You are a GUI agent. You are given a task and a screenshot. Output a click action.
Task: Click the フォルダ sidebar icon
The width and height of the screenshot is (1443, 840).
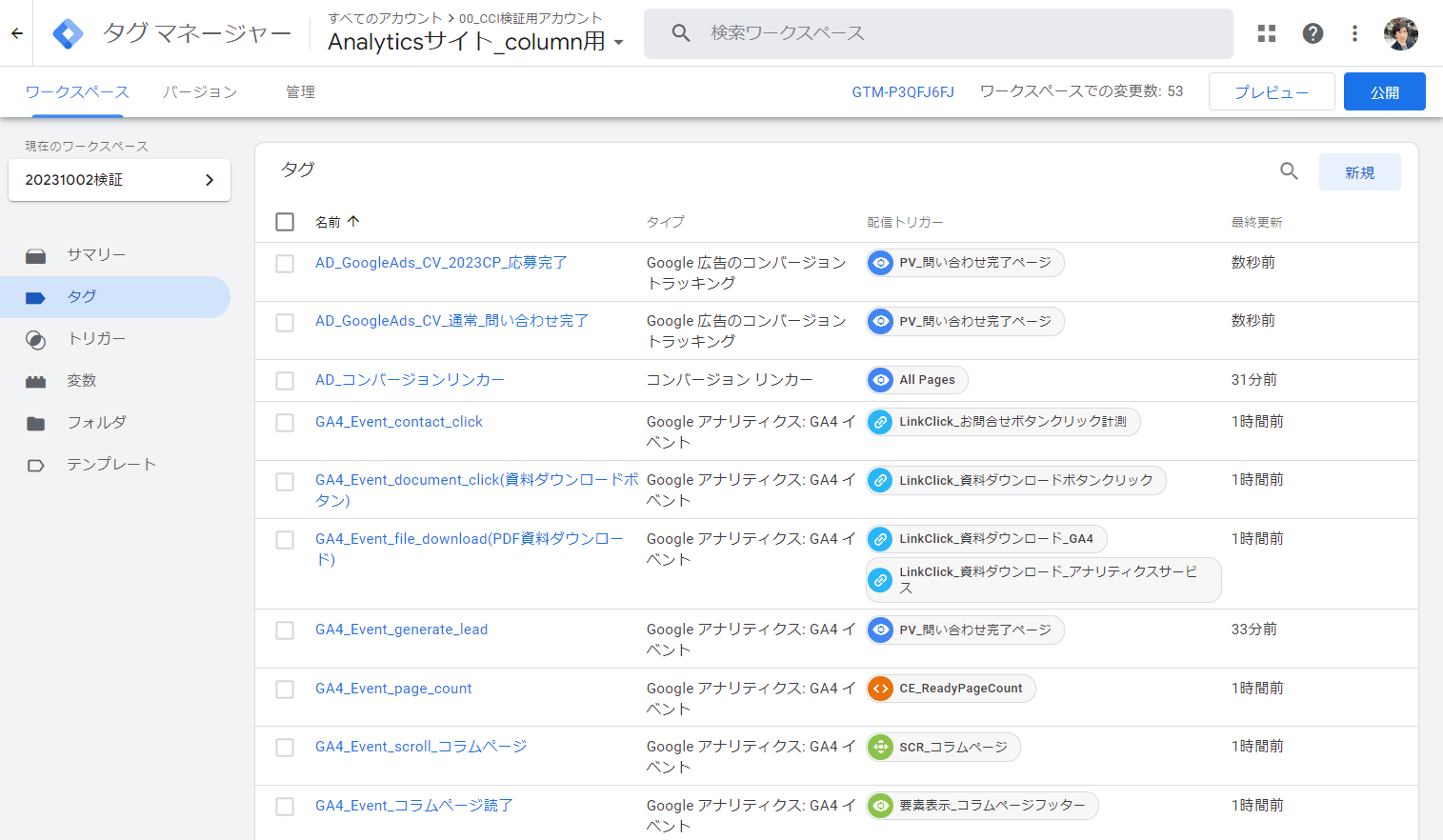[36, 423]
